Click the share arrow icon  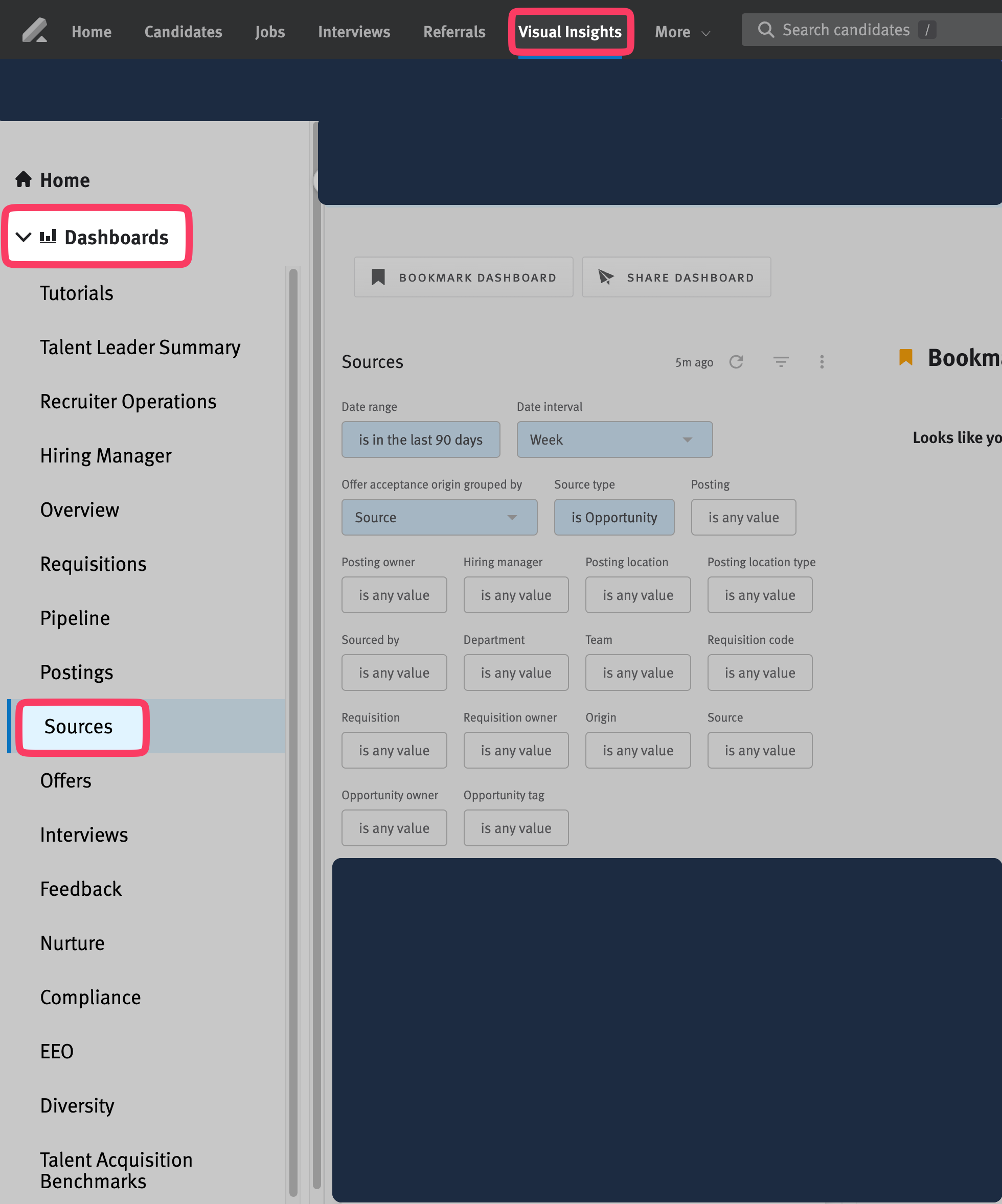click(x=606, y=277)
